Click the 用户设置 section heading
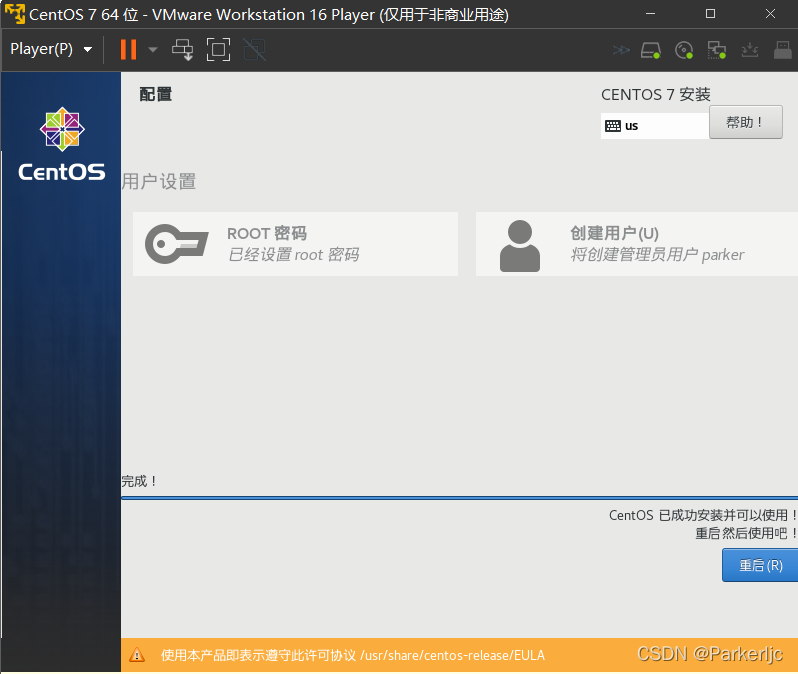Image resolution: width=798 pixels, height=674 pixels. coord(159,181)
